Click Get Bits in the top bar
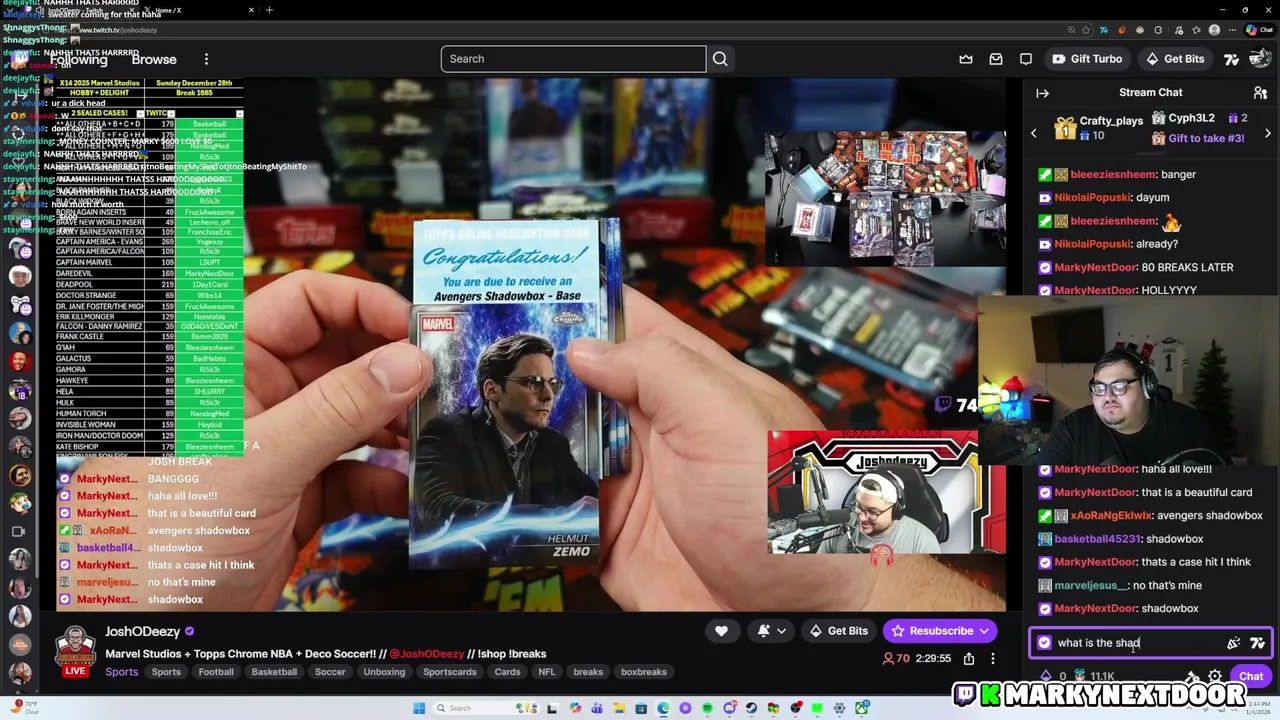This screenshot has height=720, width=1280. pyautogui.click(x=1175, y=59)
